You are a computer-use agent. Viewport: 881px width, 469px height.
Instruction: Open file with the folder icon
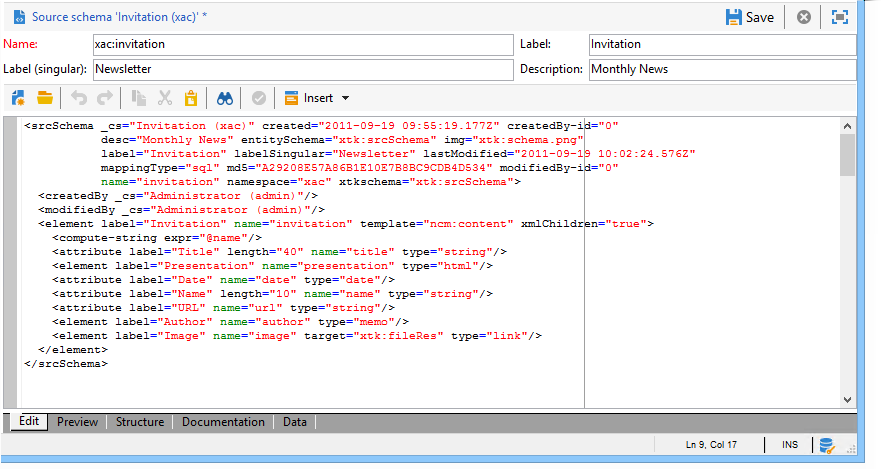(45, 98)
